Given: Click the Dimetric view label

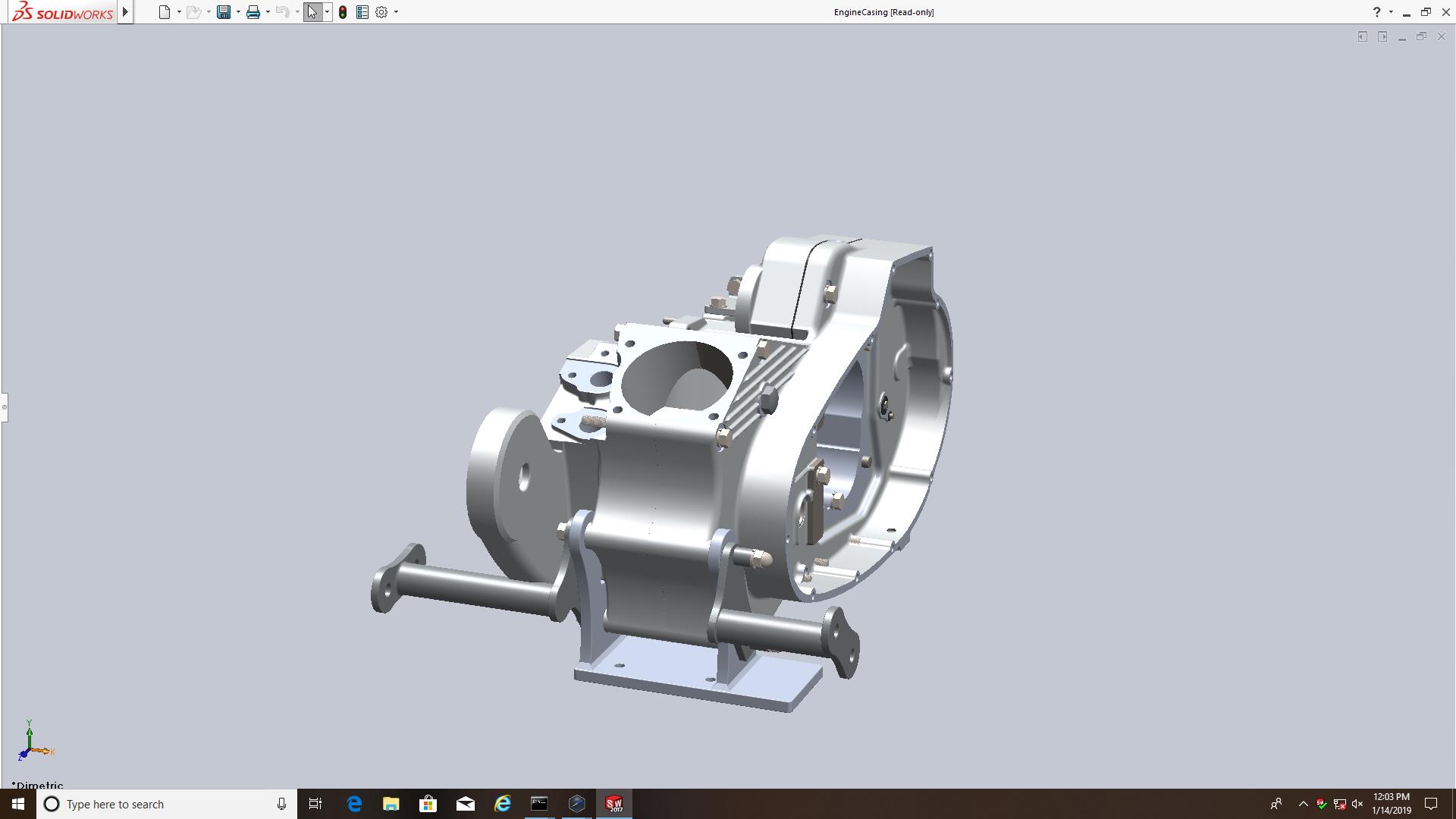Looking at the screenshot, I should point(38,785).
